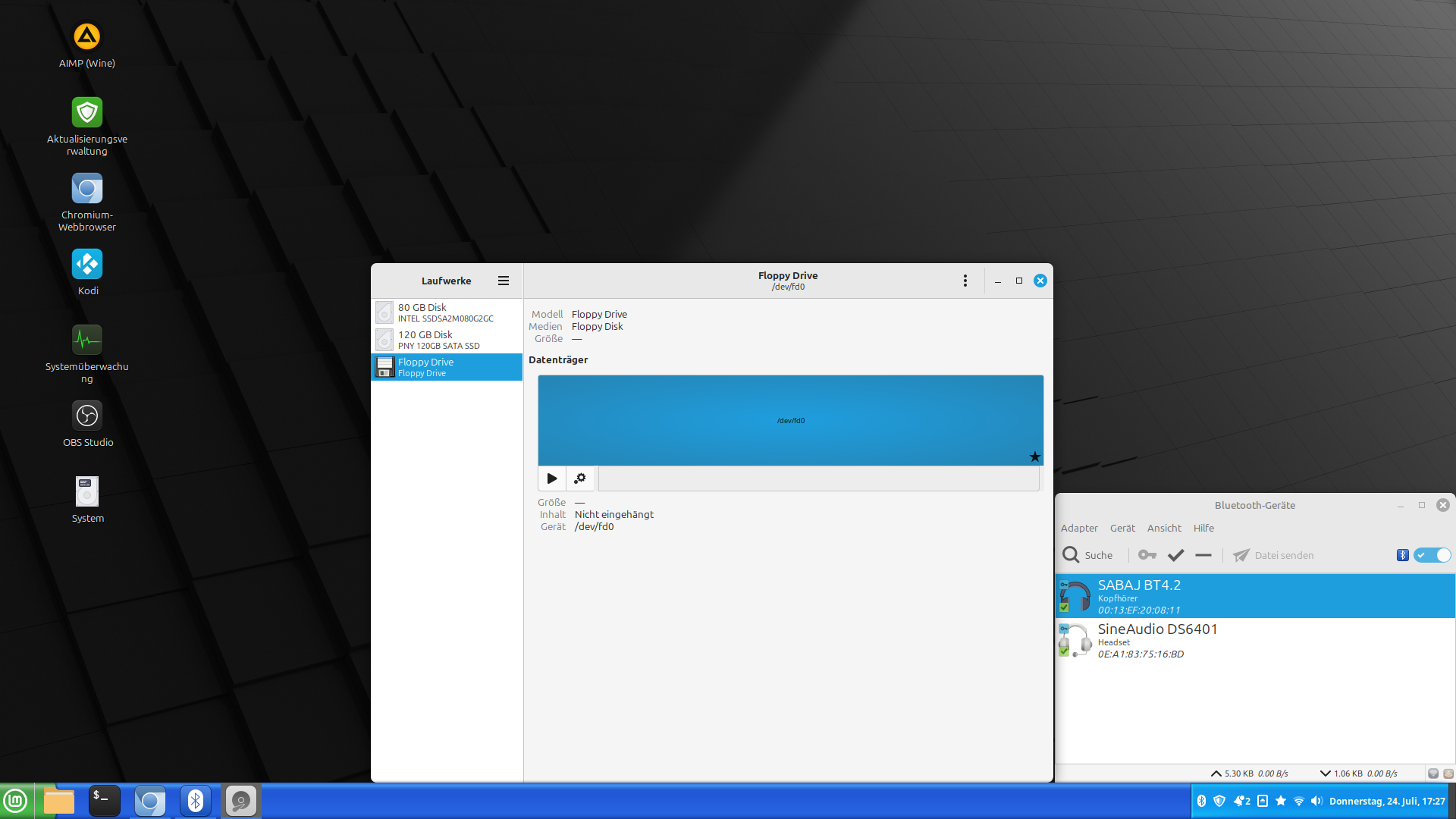
Task: Select the 80 GB Disk entry
Action: pyautogui.click(x=447, y=312)
